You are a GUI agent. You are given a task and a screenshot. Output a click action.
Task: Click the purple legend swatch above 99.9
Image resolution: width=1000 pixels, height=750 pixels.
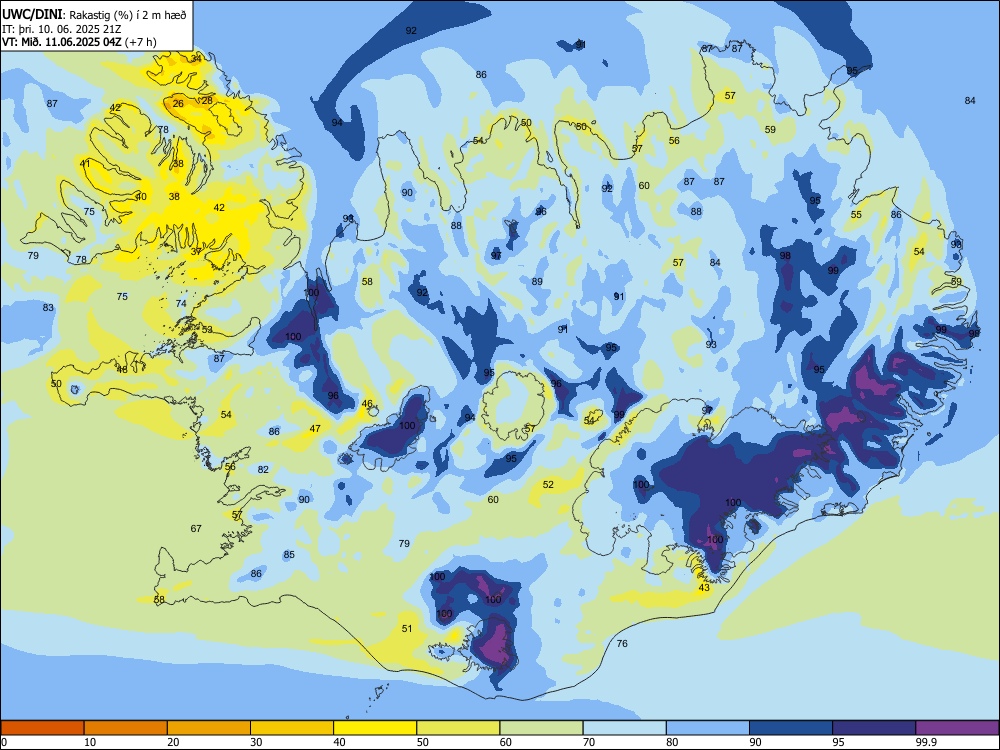point(957,727)
